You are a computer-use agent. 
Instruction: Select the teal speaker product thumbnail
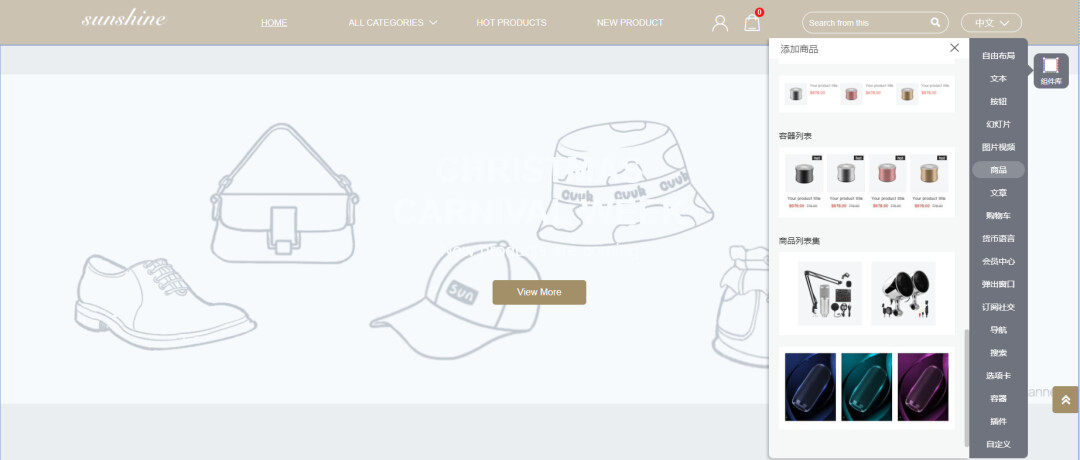(867, 386)
